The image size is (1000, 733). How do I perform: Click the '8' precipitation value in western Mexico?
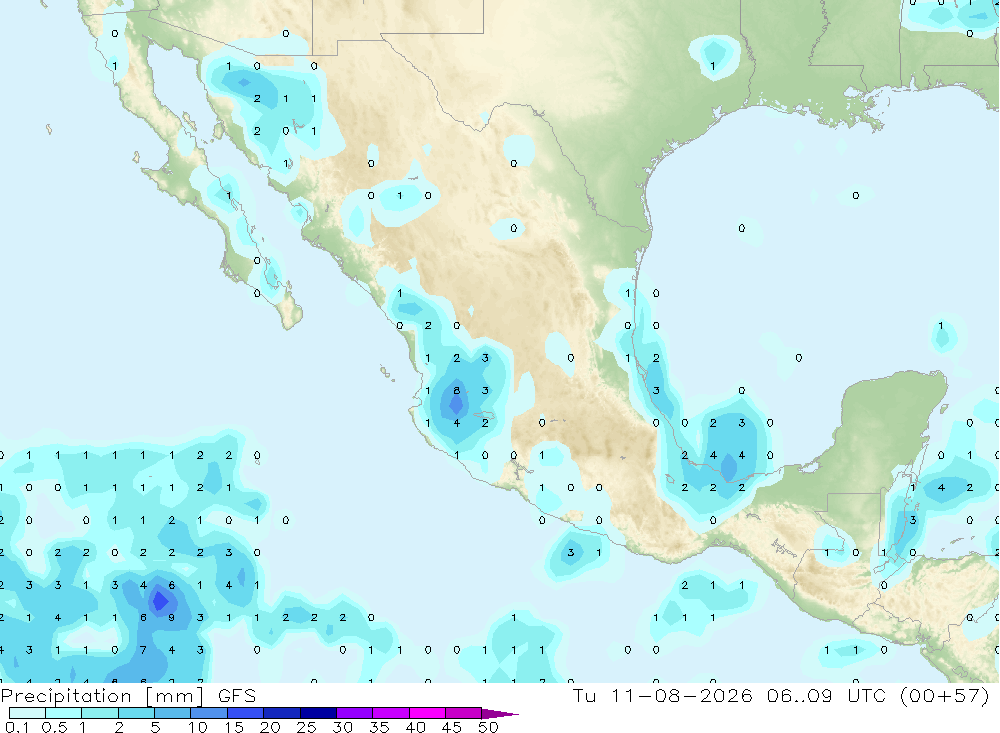tap(457, 390)
